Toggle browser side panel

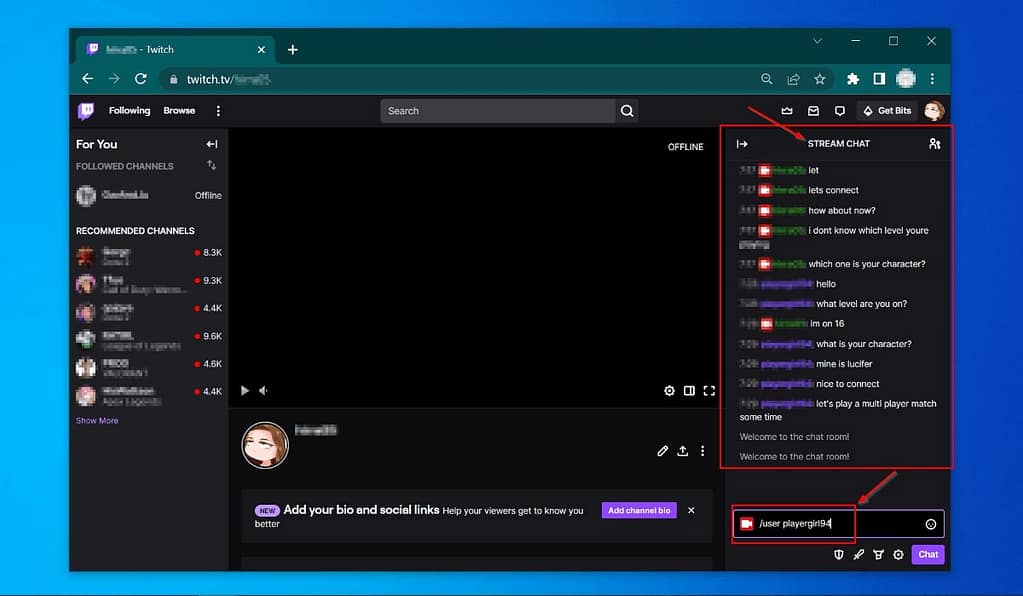click(879, 79)
